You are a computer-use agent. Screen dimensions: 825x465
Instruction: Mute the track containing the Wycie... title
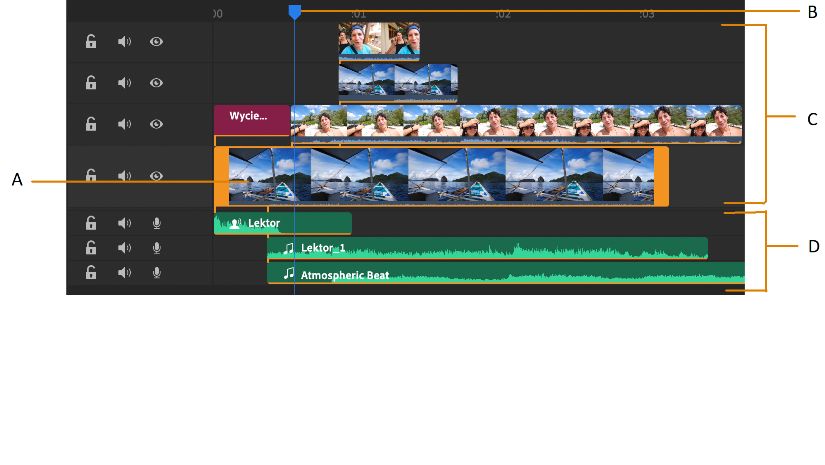coord(124,124)
